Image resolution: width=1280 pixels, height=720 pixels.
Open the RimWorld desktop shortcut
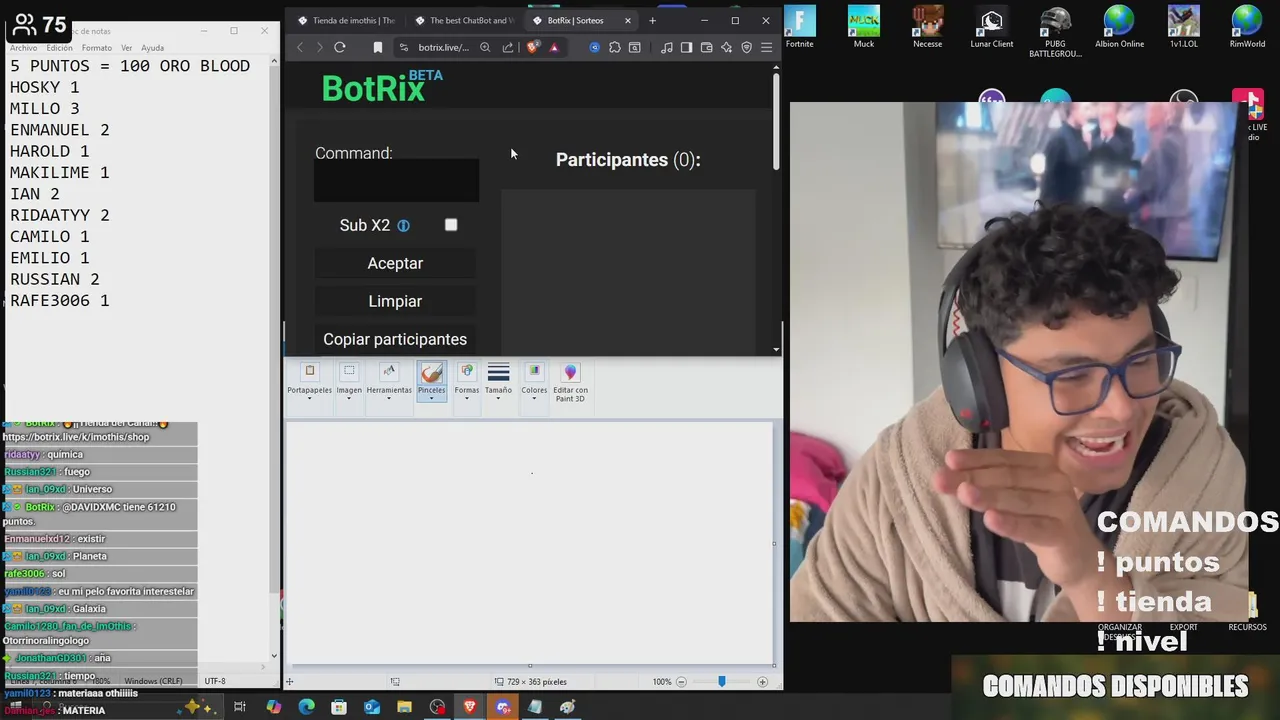[x=1247, y=27]
